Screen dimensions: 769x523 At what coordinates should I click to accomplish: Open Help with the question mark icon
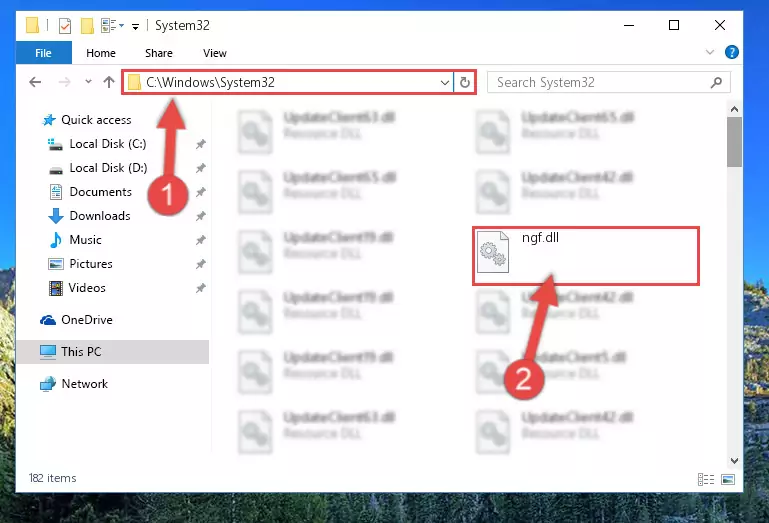[x=731, y=52]
